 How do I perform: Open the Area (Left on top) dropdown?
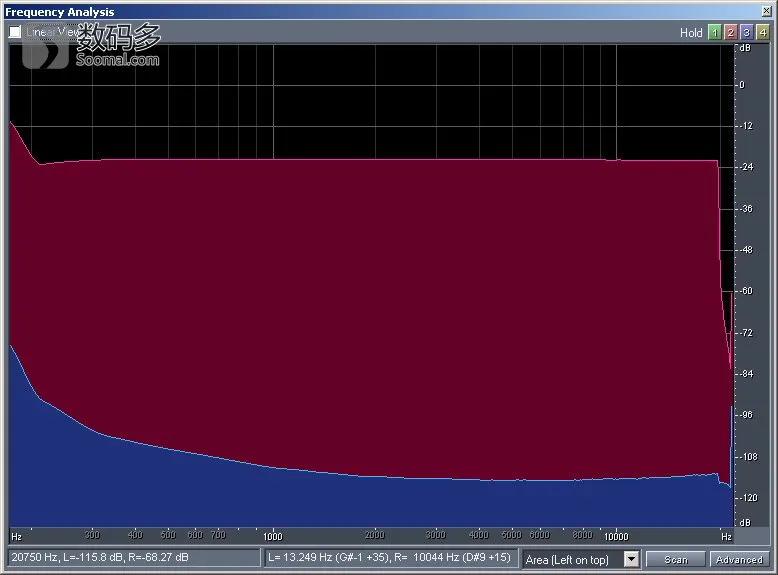(x=631, y=560)
